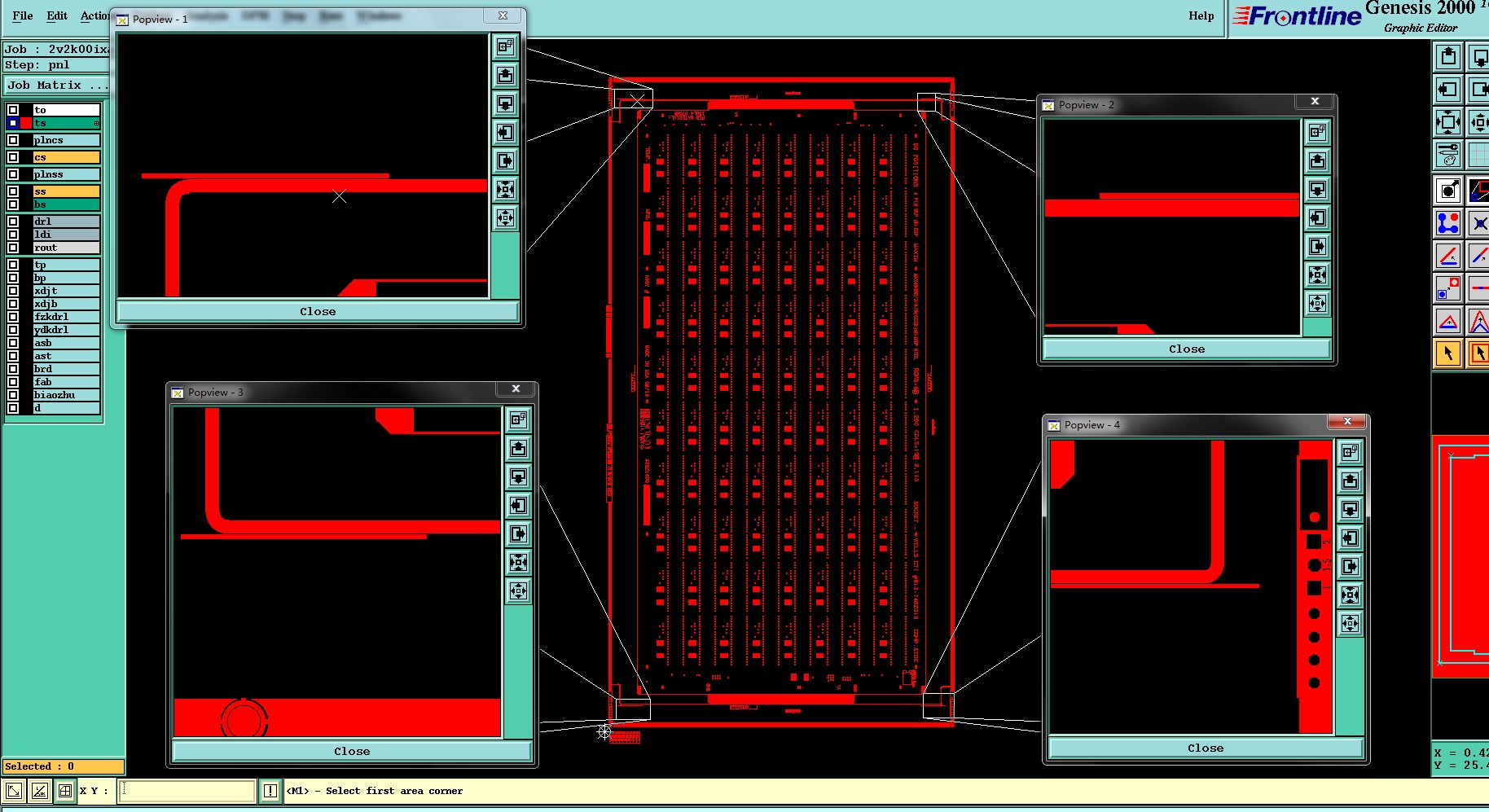The height and width of the screenshot is (812, 1489).
Task: Open the Job Matrix button
Action: 56,85
